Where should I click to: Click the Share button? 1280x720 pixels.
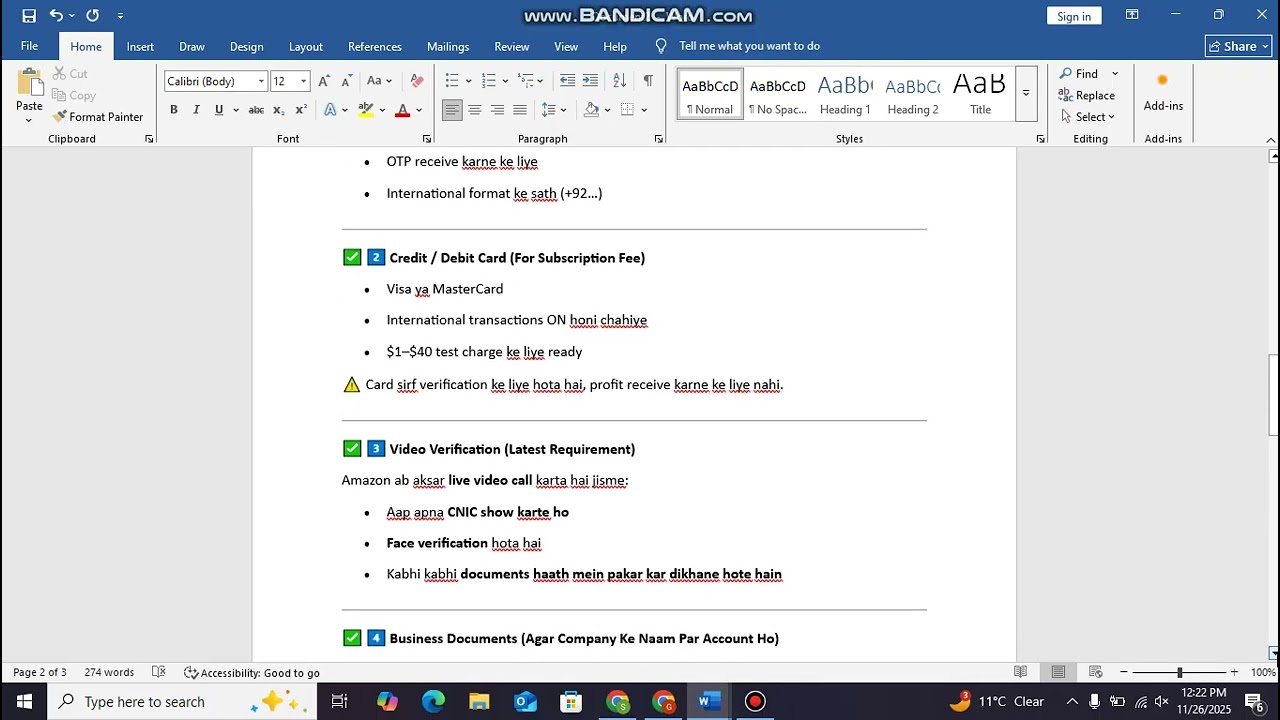[1238, 46]
